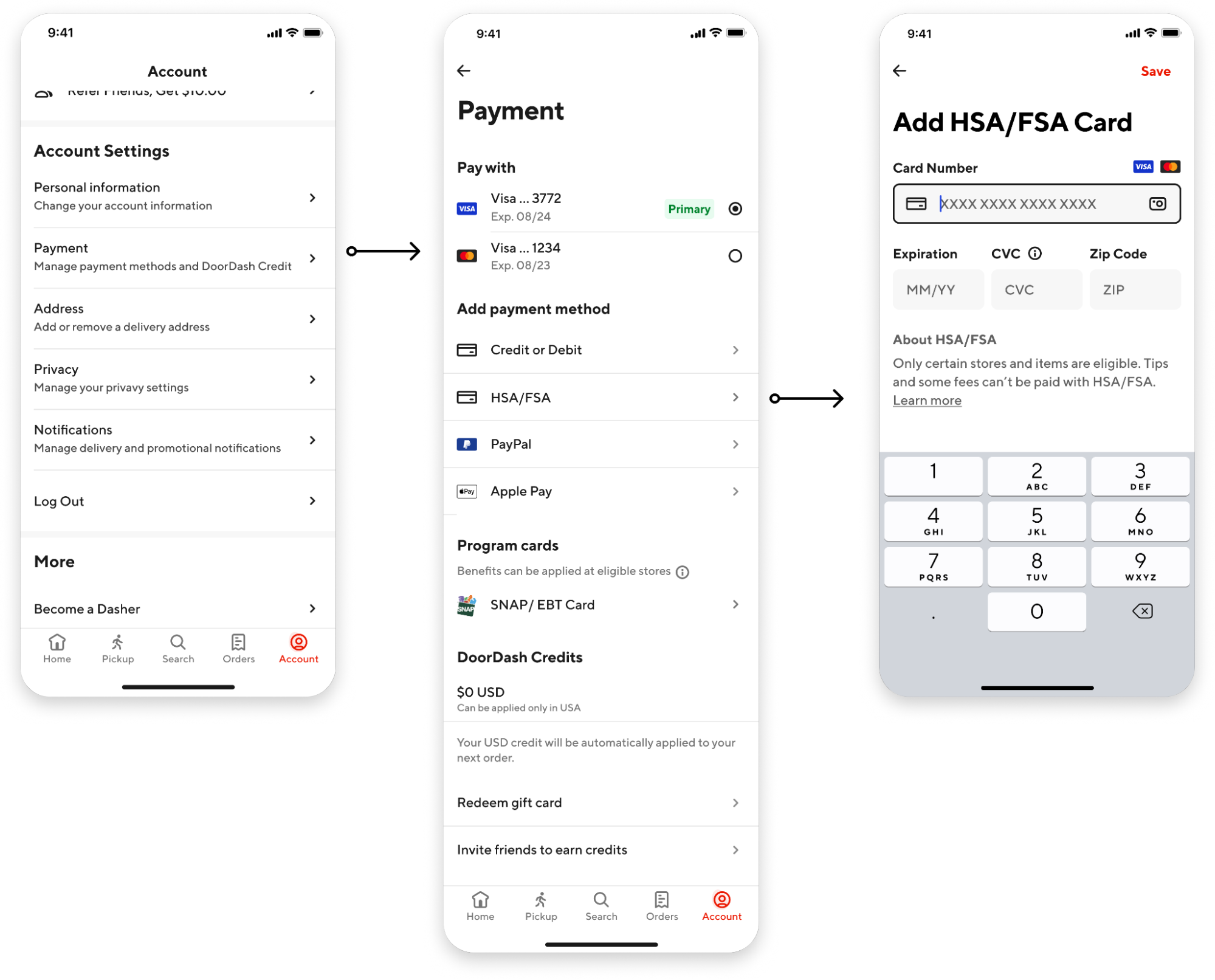Tap the Home navigation icon
Screen dimensions: 1215x980
[57, 643]
